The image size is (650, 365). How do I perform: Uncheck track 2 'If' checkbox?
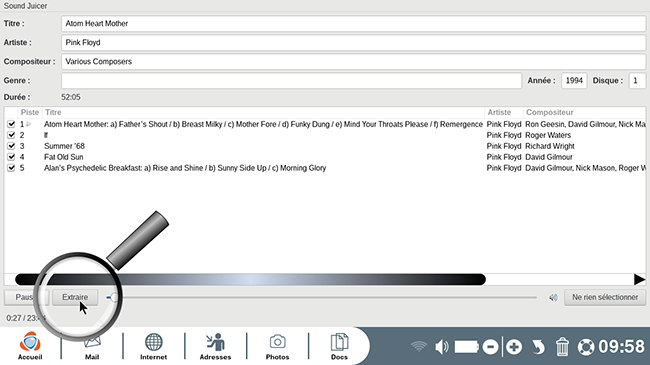point(11,135)
